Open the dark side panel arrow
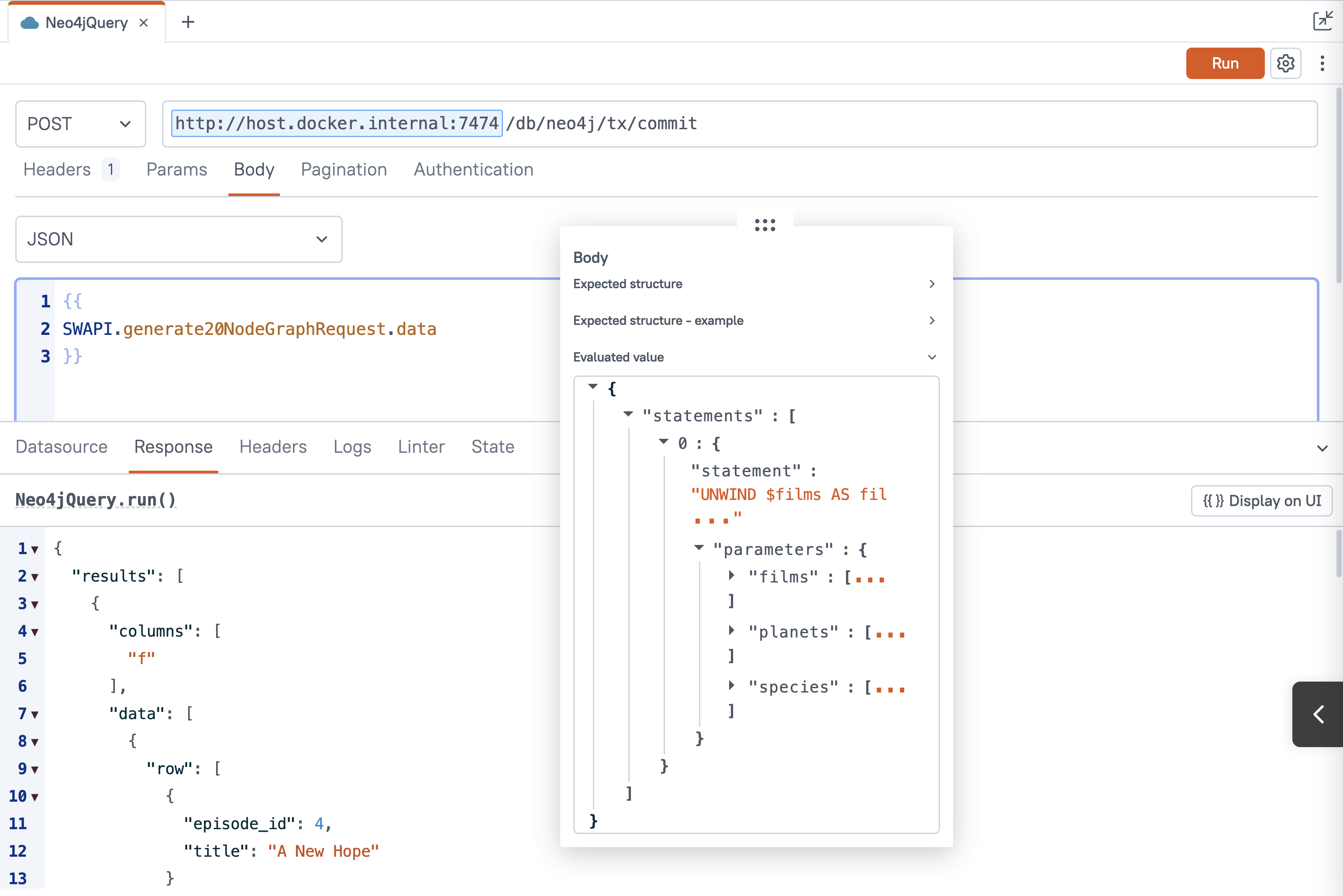Viewport: 1343px width, 896px height. 1318,714
